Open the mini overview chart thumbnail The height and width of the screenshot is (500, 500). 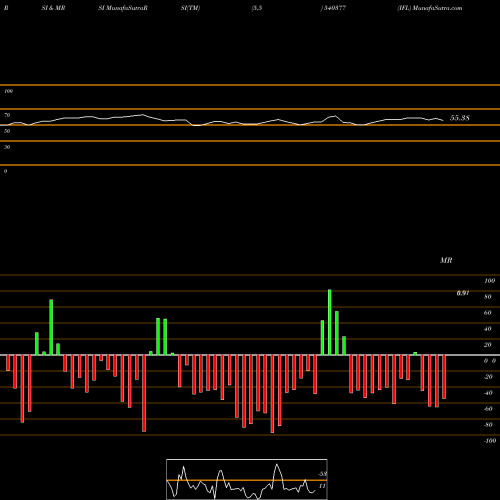point(247,479)
